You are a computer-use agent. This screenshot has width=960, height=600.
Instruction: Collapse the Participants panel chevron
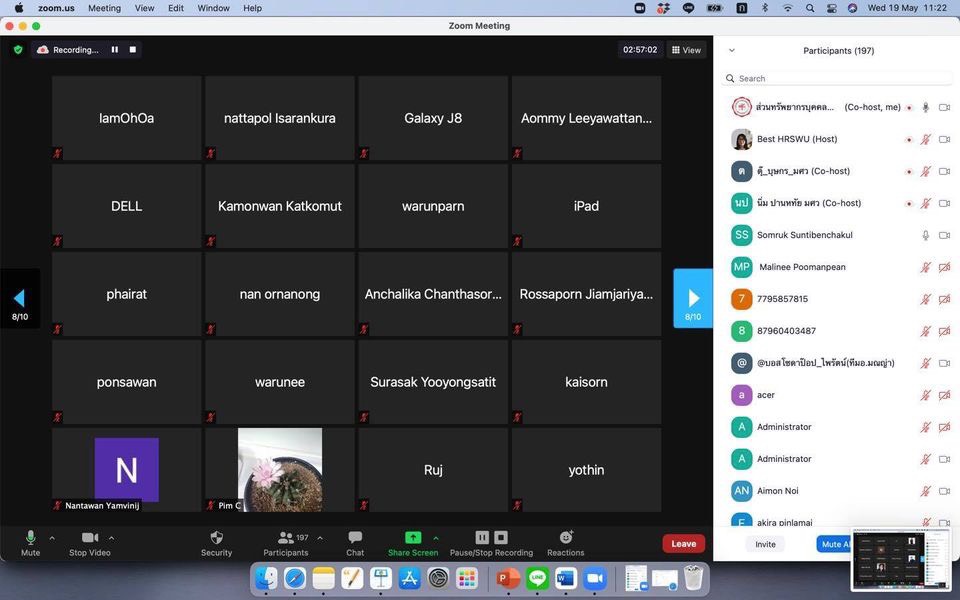tap(731, 50)
